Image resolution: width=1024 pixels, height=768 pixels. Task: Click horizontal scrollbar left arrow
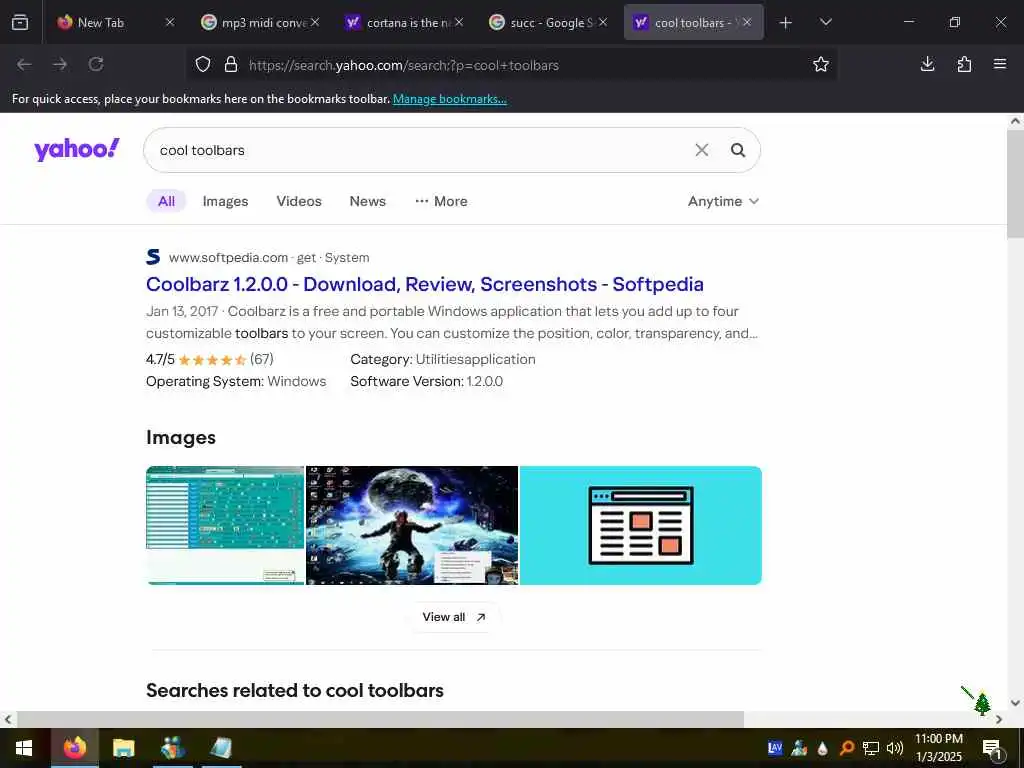pyautogui.click(x=8, y=719)
